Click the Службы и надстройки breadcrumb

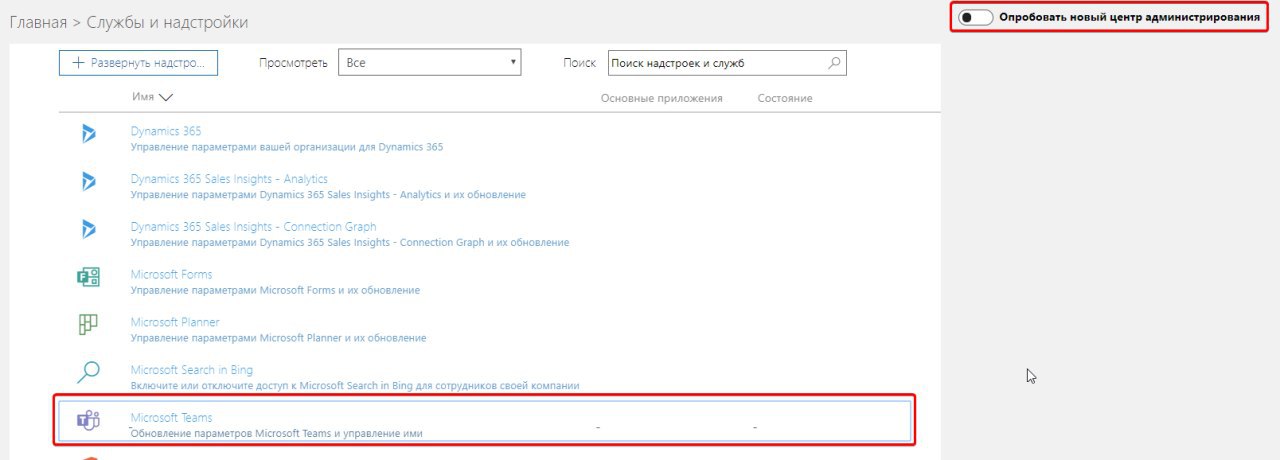coord(169,22)
